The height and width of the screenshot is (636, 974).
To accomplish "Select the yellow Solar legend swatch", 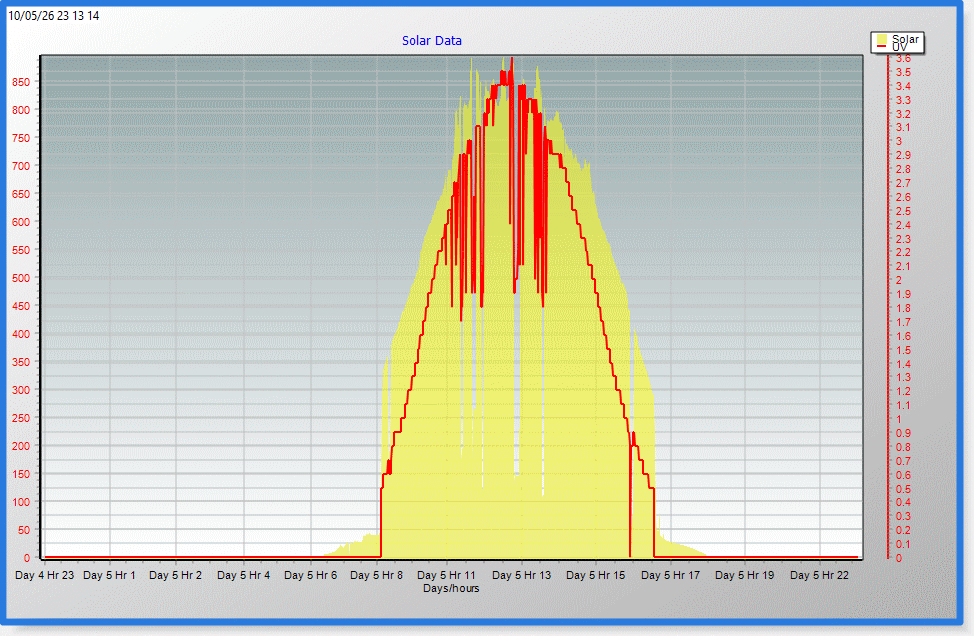I will tap(881, 39).
